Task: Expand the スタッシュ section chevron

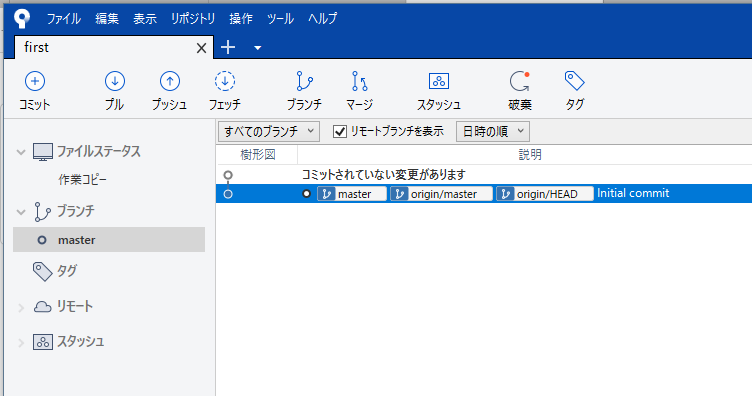Action: click(x=21, y=343)
